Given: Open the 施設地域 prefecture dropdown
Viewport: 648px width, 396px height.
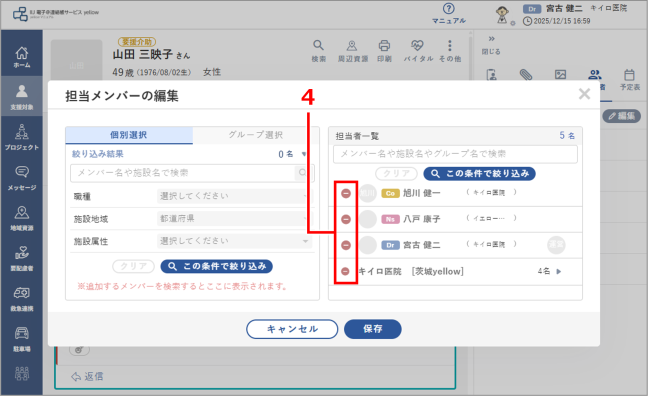Looking at the screenshot, I should (x=234, y=219).
